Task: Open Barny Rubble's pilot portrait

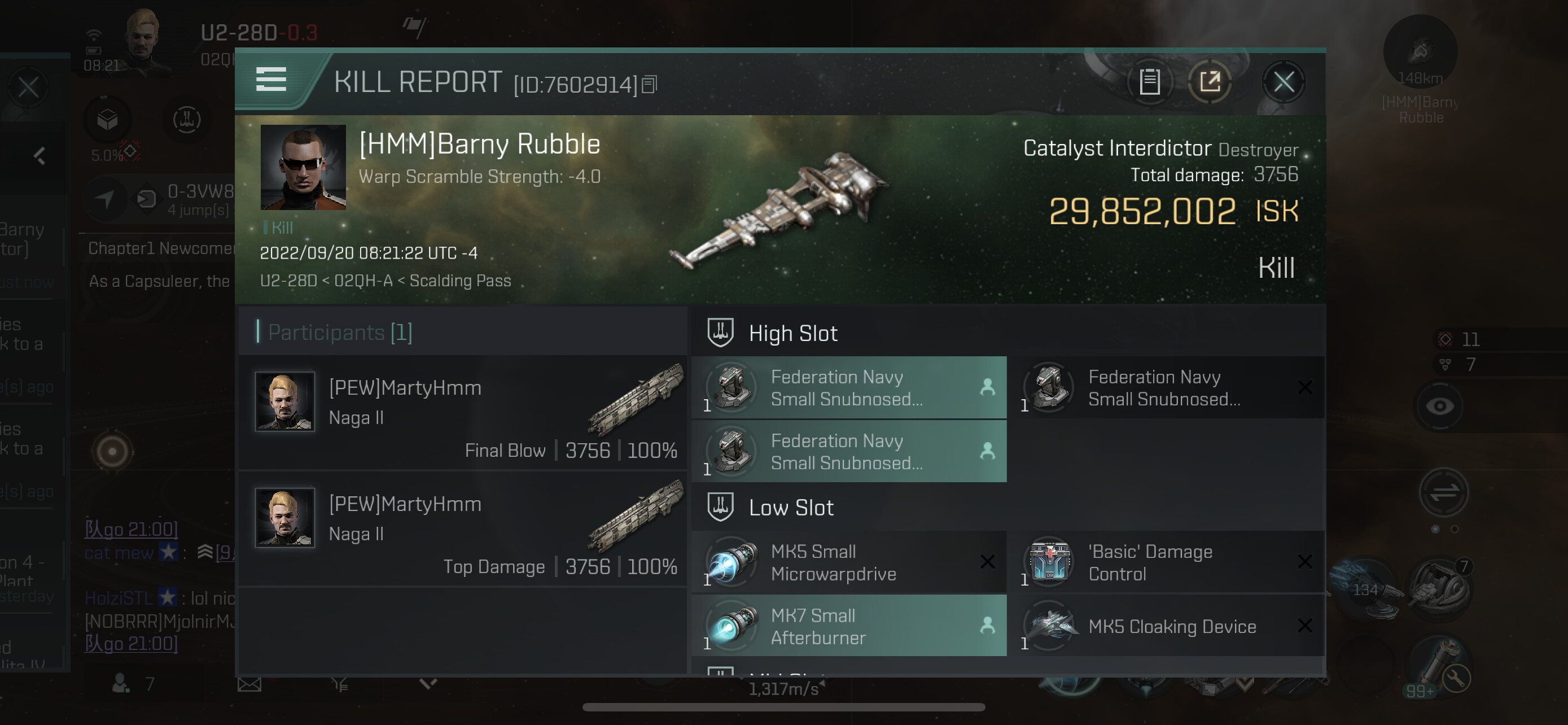Action: coord(303,167)
